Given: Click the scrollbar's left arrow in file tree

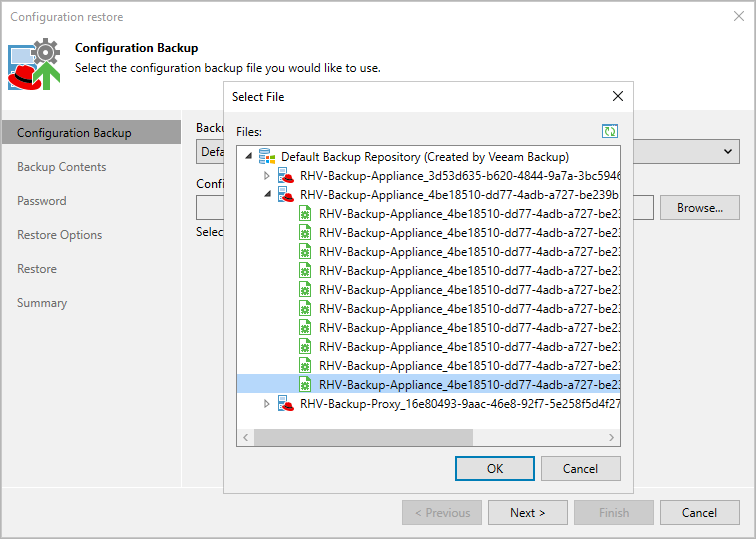Looking at the screenshot, I should (x=246, y=437).
